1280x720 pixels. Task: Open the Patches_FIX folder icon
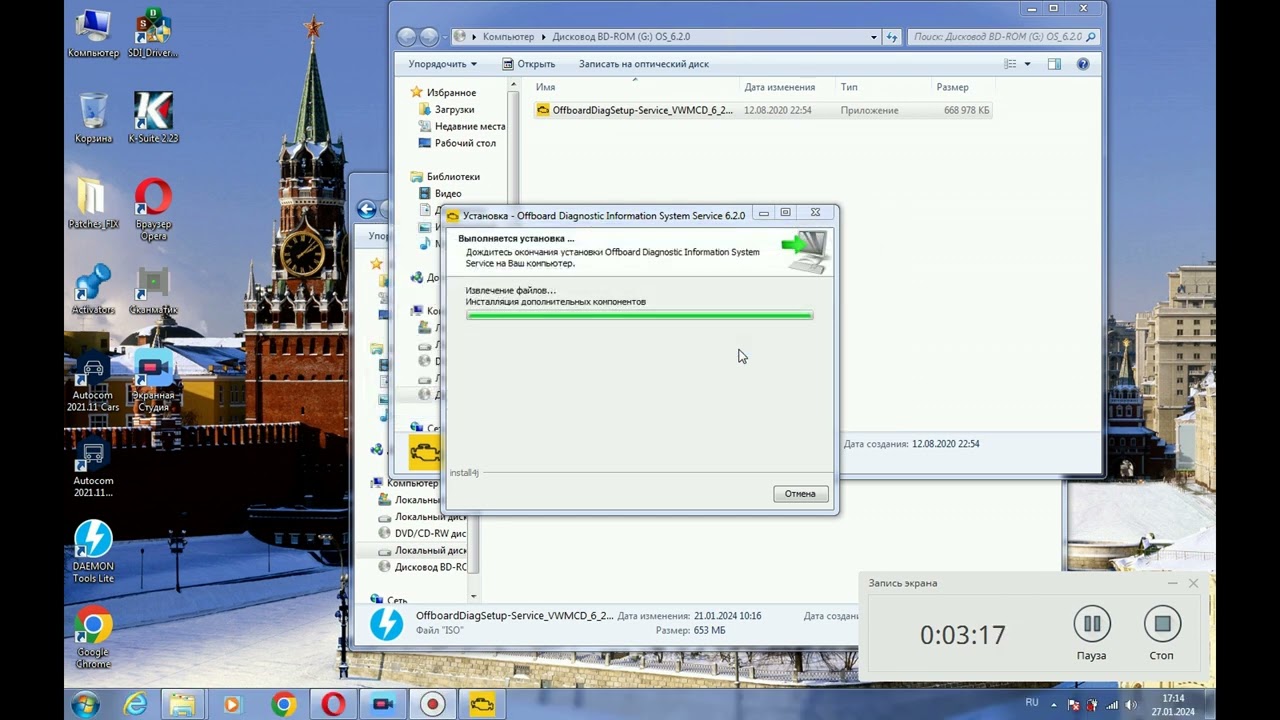click(x=93, y=204)
